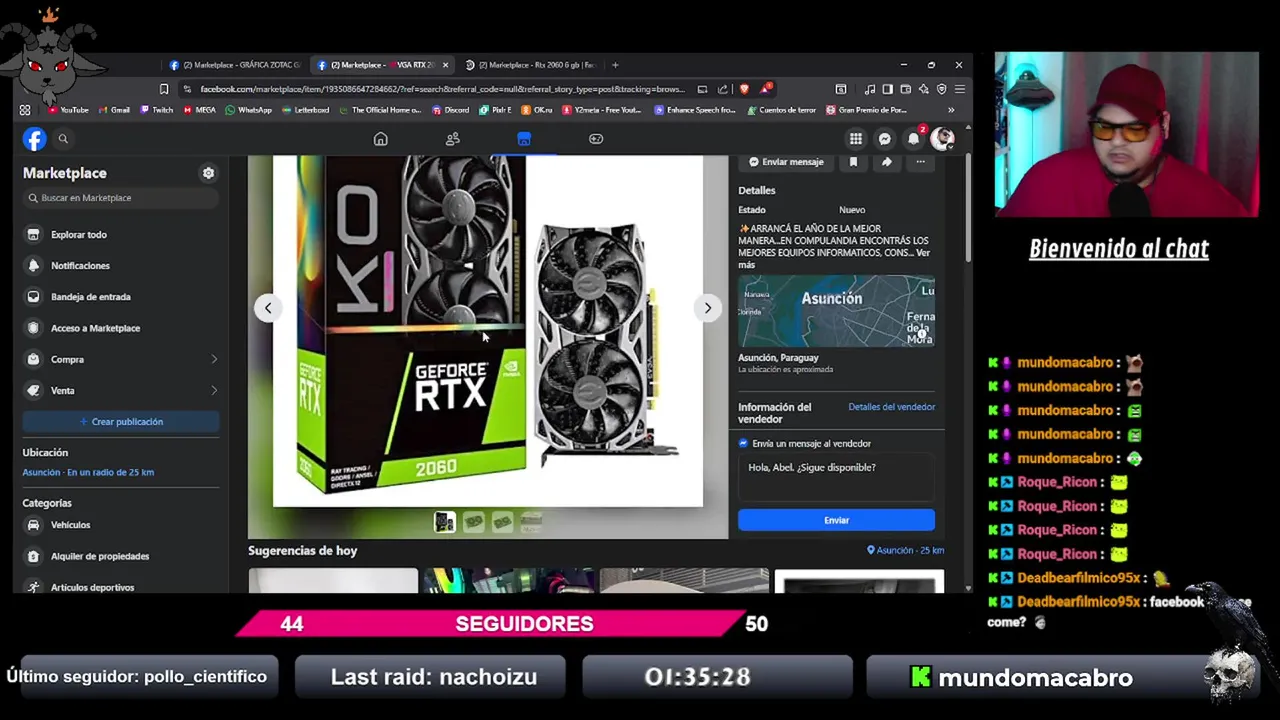1280x720 pixels.
Task: Show previous product photo arrow
Action: (268, 308)
